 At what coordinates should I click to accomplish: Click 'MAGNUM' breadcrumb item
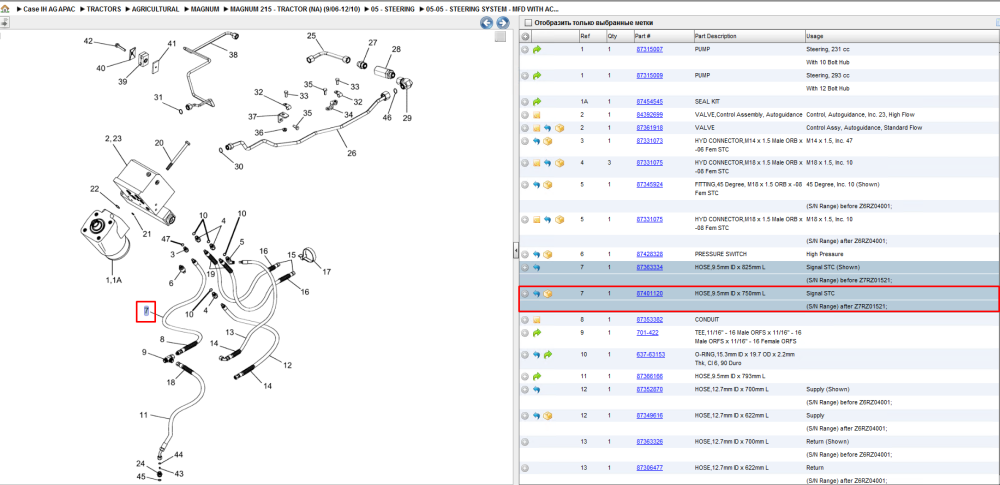pyautogui.click(x=205, y=10)
